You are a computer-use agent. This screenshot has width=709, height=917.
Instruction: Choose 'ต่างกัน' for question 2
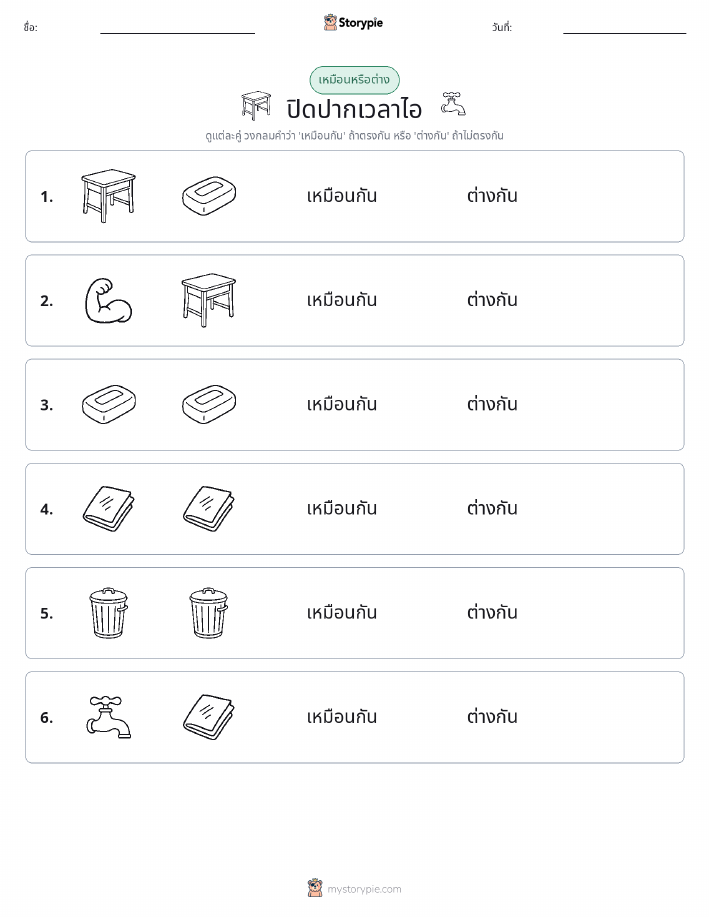492,299
